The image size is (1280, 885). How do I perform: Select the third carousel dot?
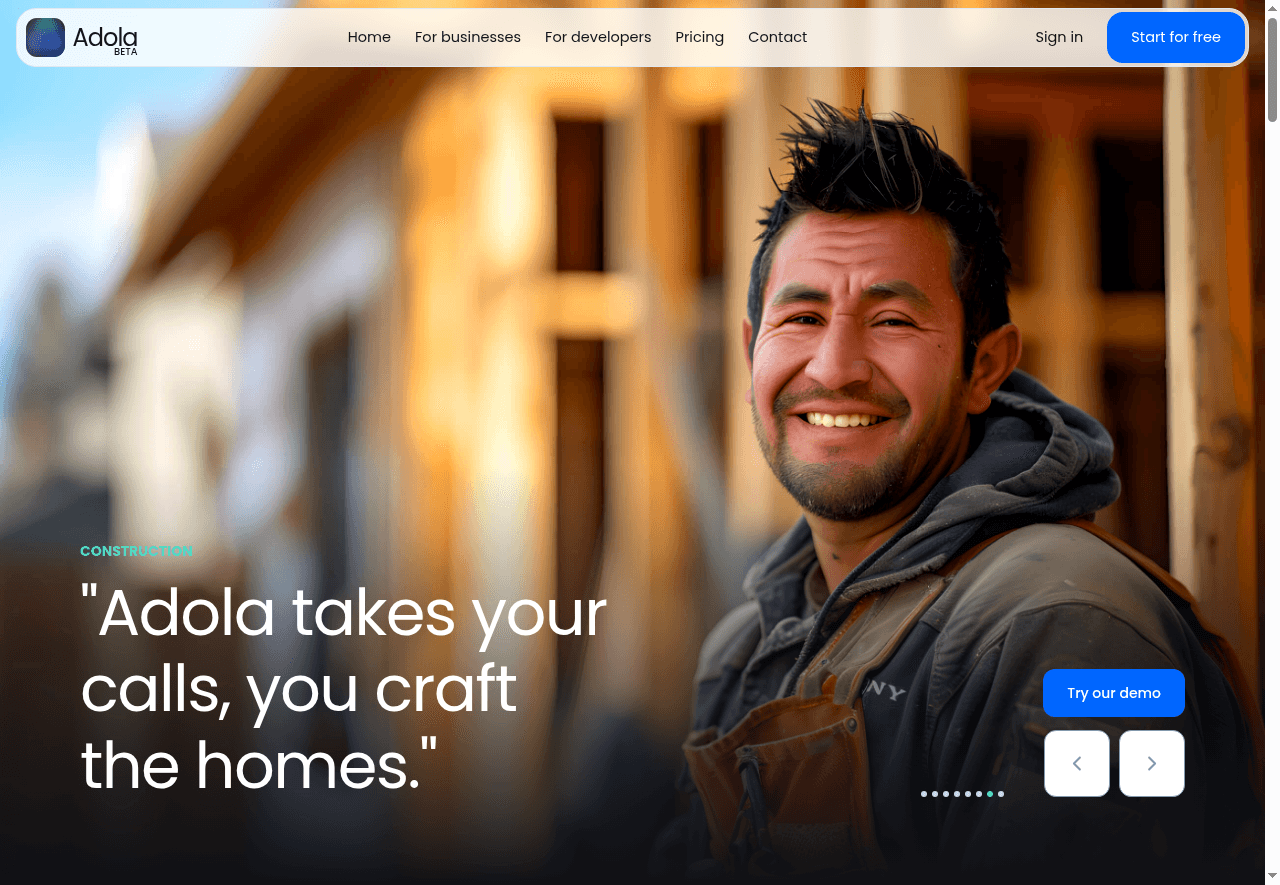pyautogui.click(x=946, y=794)
